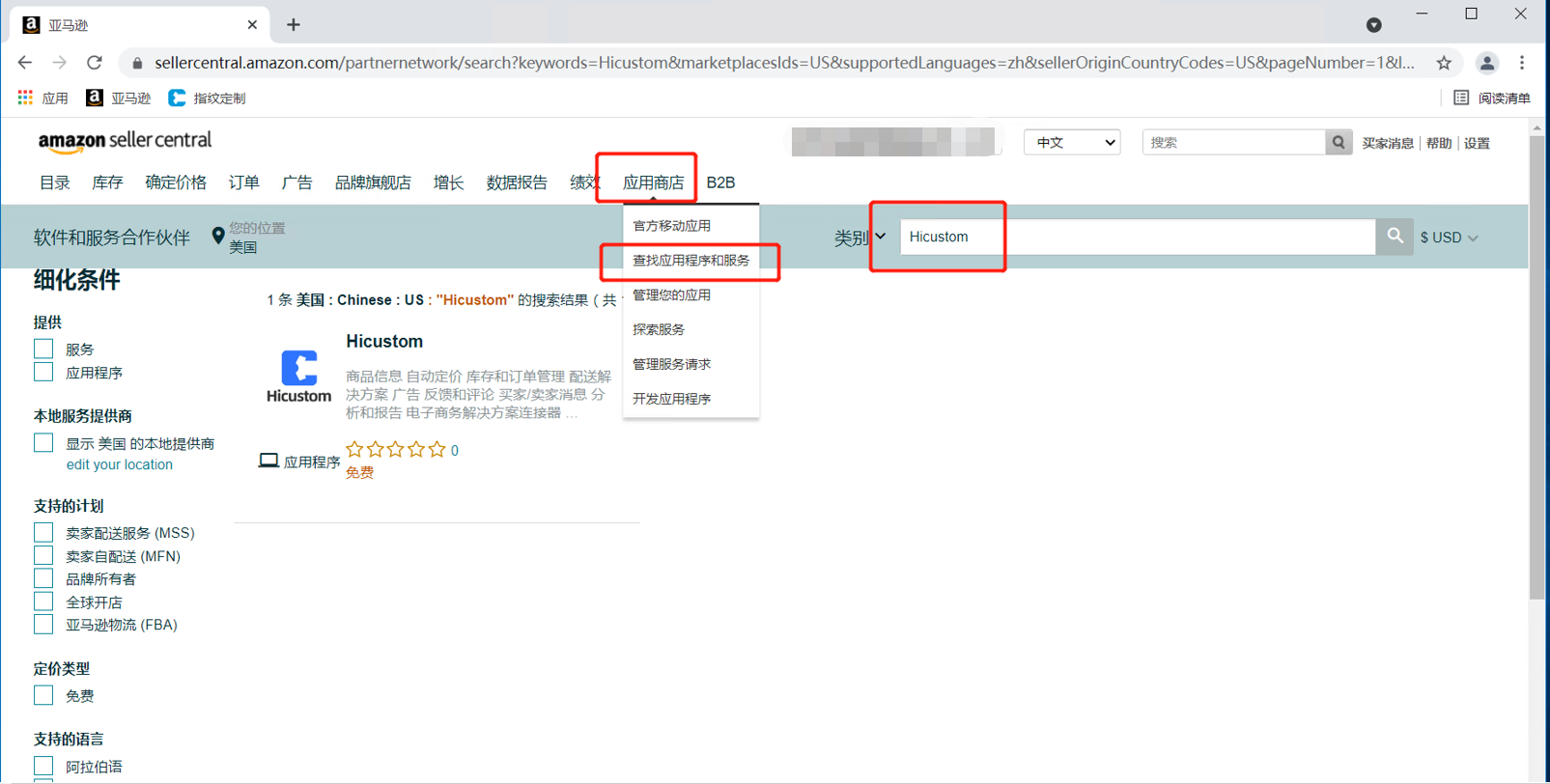Close the 亚马逊 browser tab
Viewport: 1550px width, 784px height.
point(252,25)
